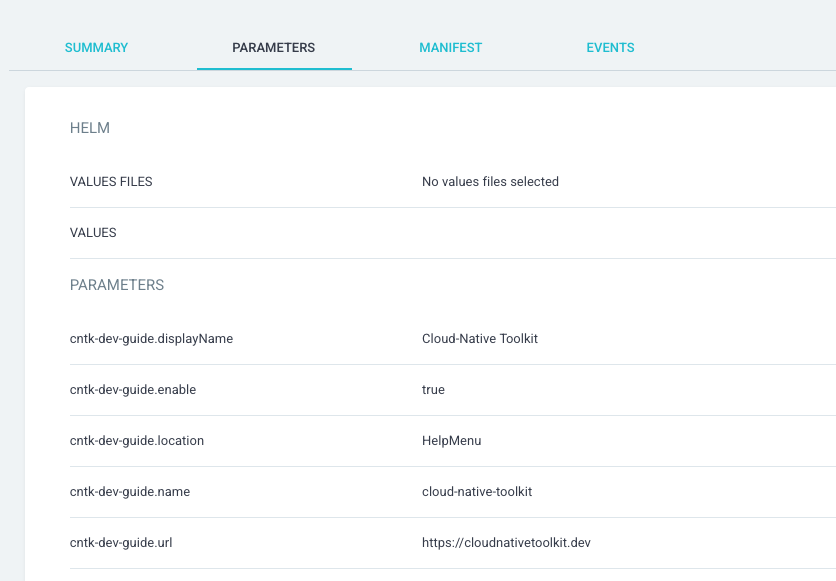
Task: Click the No values files selected text
Action: (x=490, y=181)
